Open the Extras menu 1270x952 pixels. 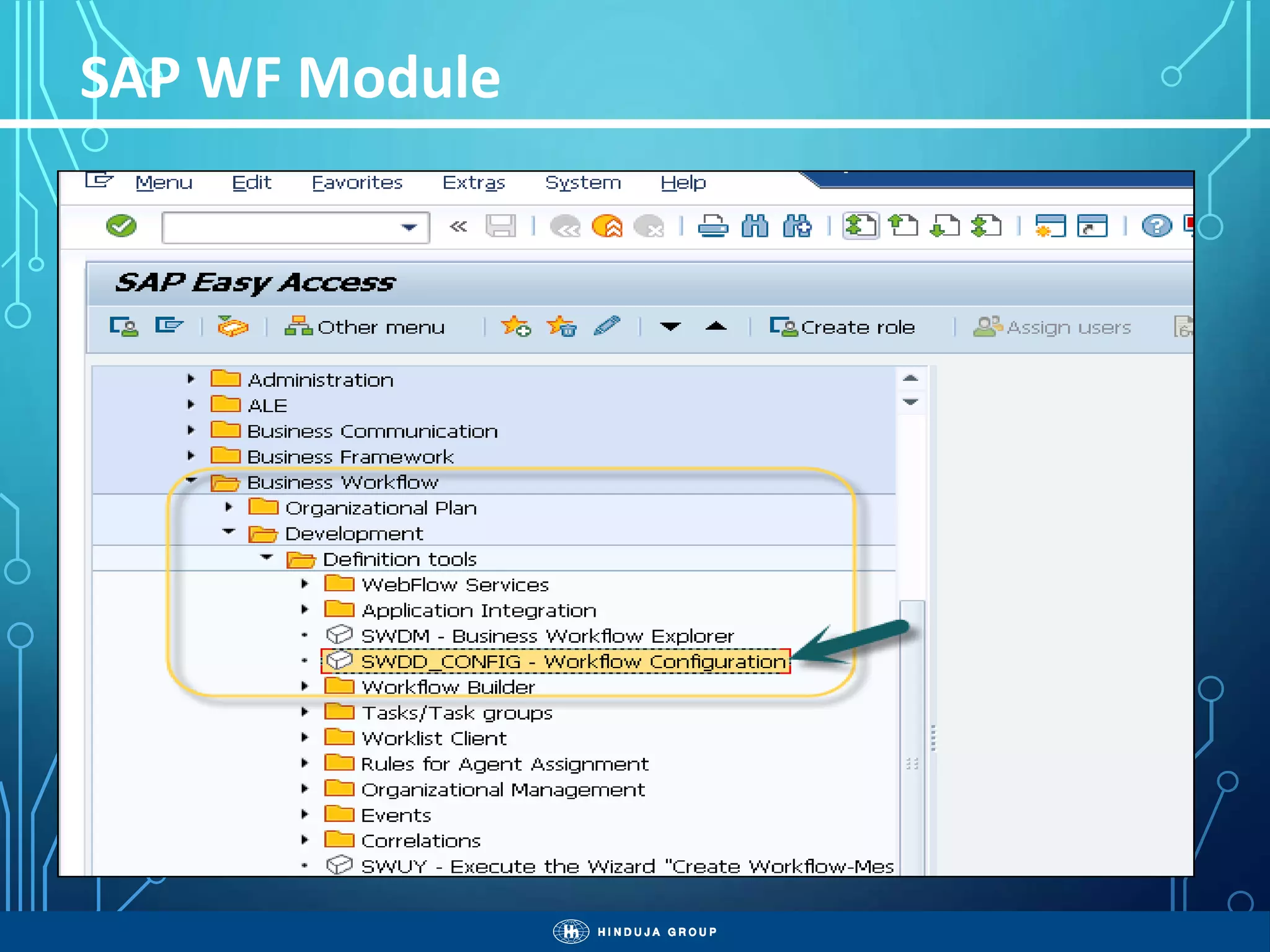[474, 183]
